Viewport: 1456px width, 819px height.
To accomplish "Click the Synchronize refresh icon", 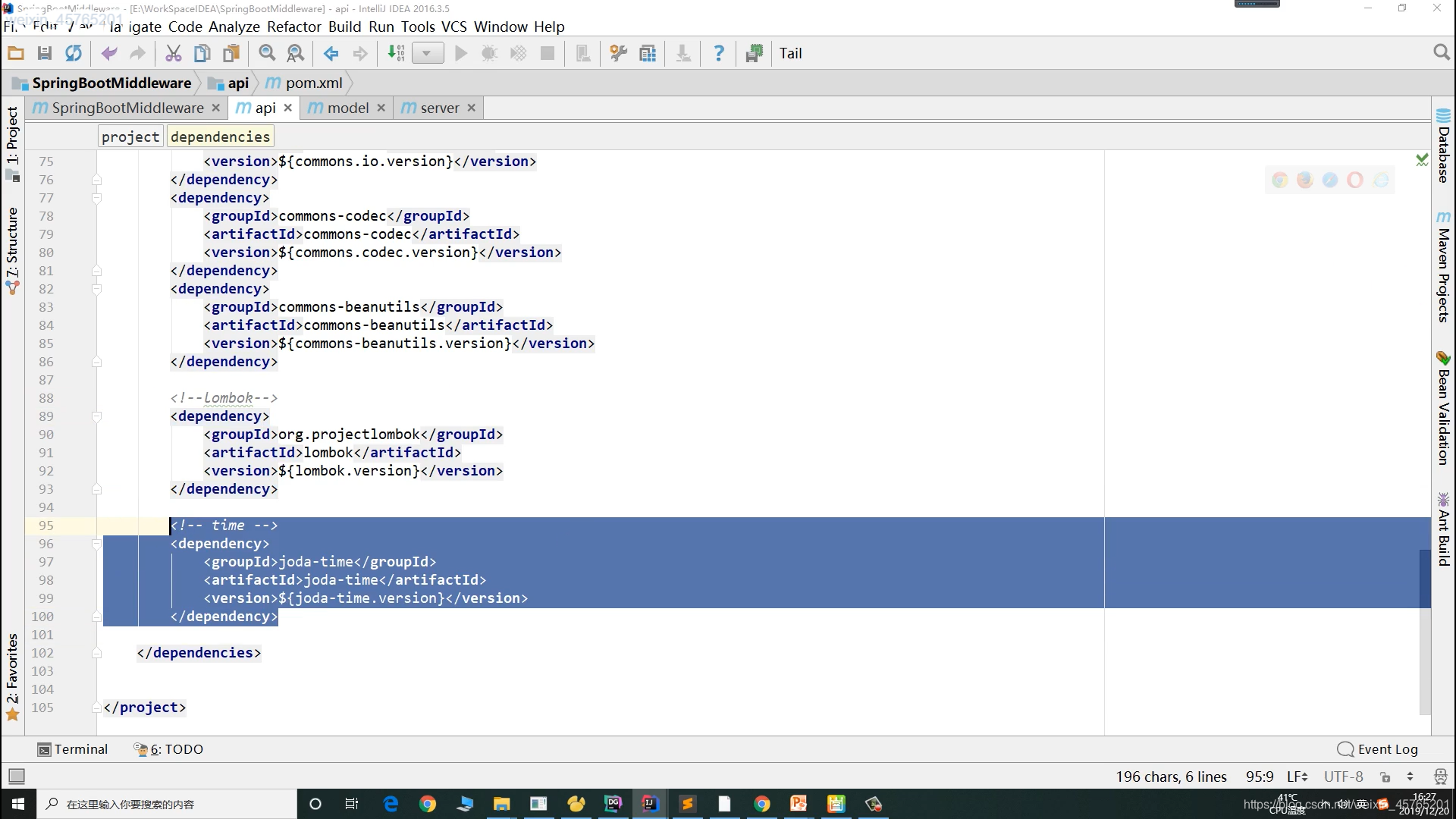I will coord(74,53).
